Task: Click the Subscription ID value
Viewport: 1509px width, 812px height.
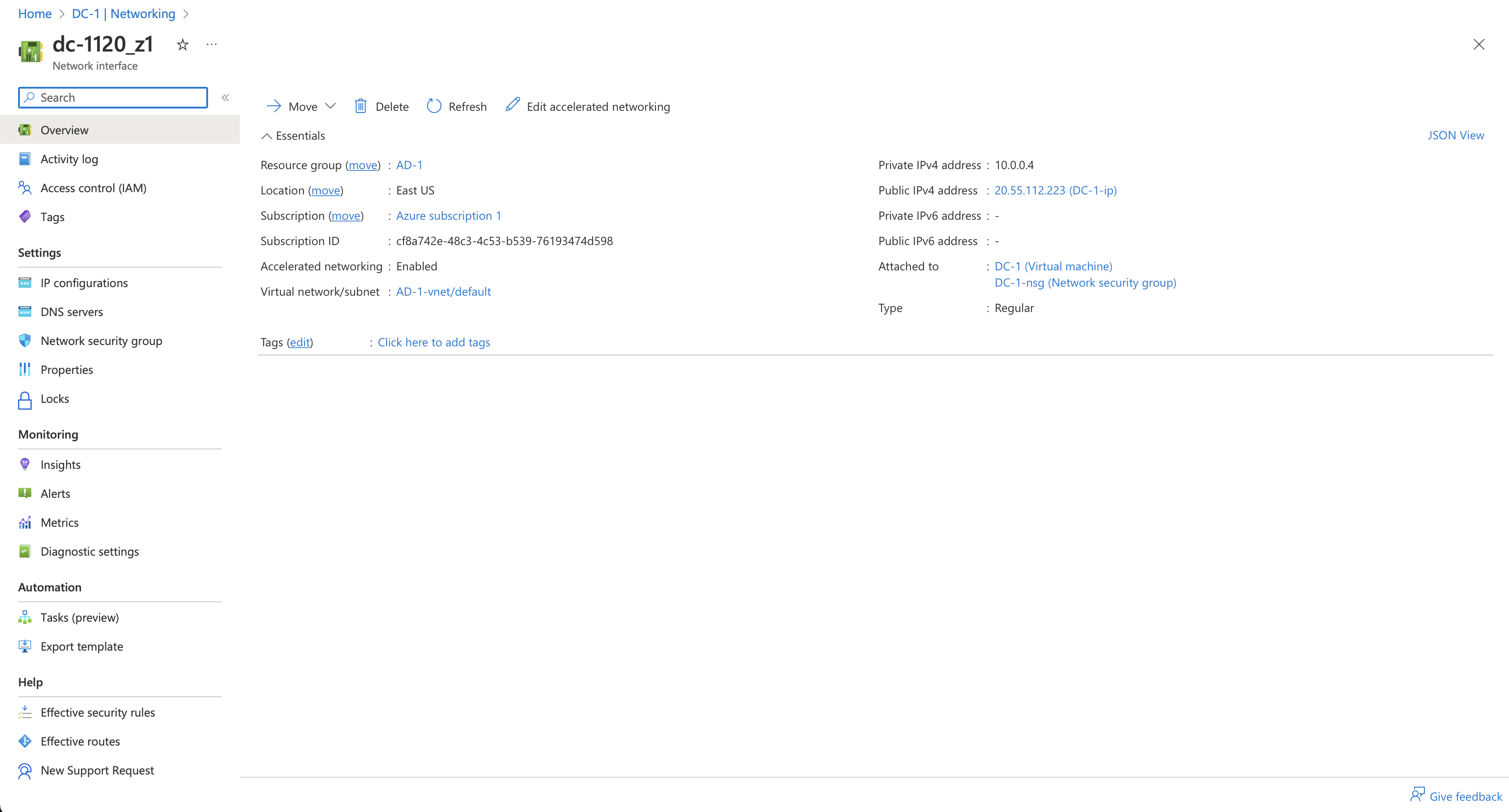Action: pos(504,241)
